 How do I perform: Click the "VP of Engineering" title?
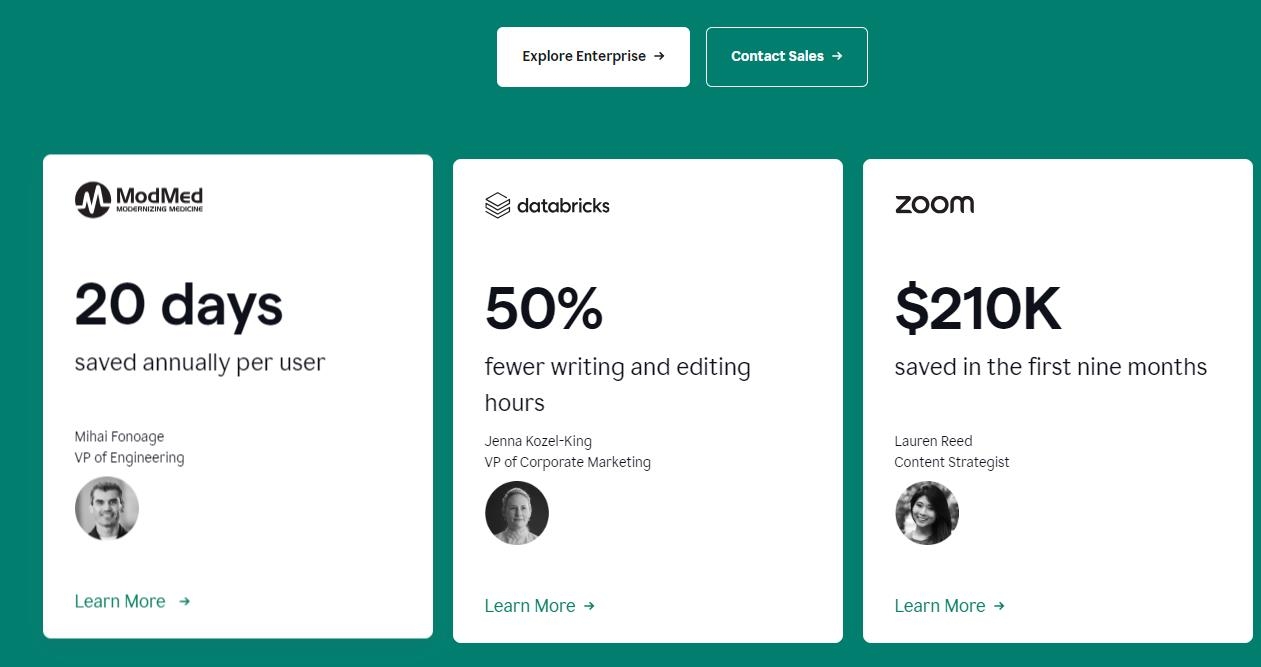point(129,458)
